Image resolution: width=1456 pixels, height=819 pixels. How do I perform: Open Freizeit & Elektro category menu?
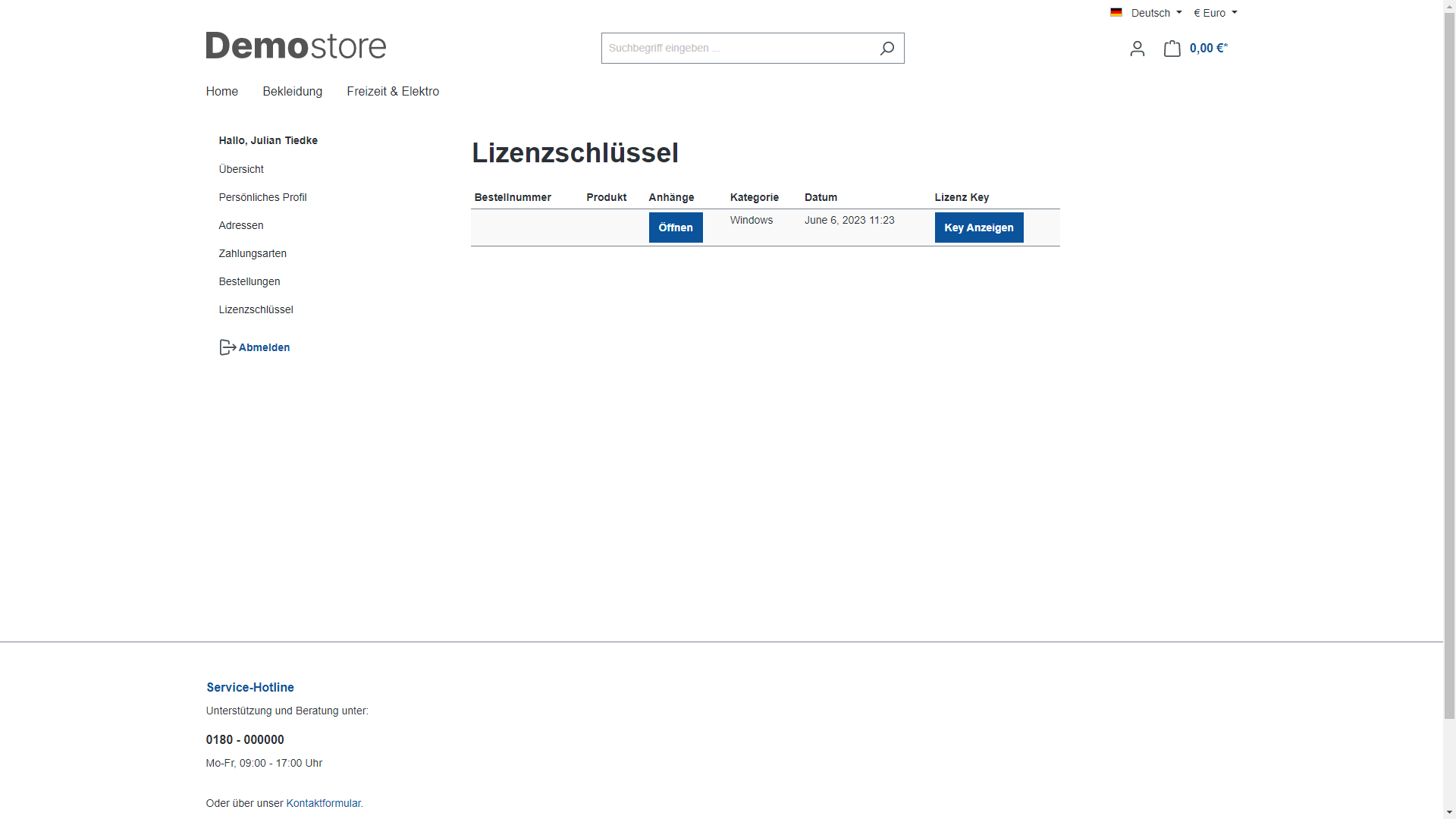pos(393,92)
